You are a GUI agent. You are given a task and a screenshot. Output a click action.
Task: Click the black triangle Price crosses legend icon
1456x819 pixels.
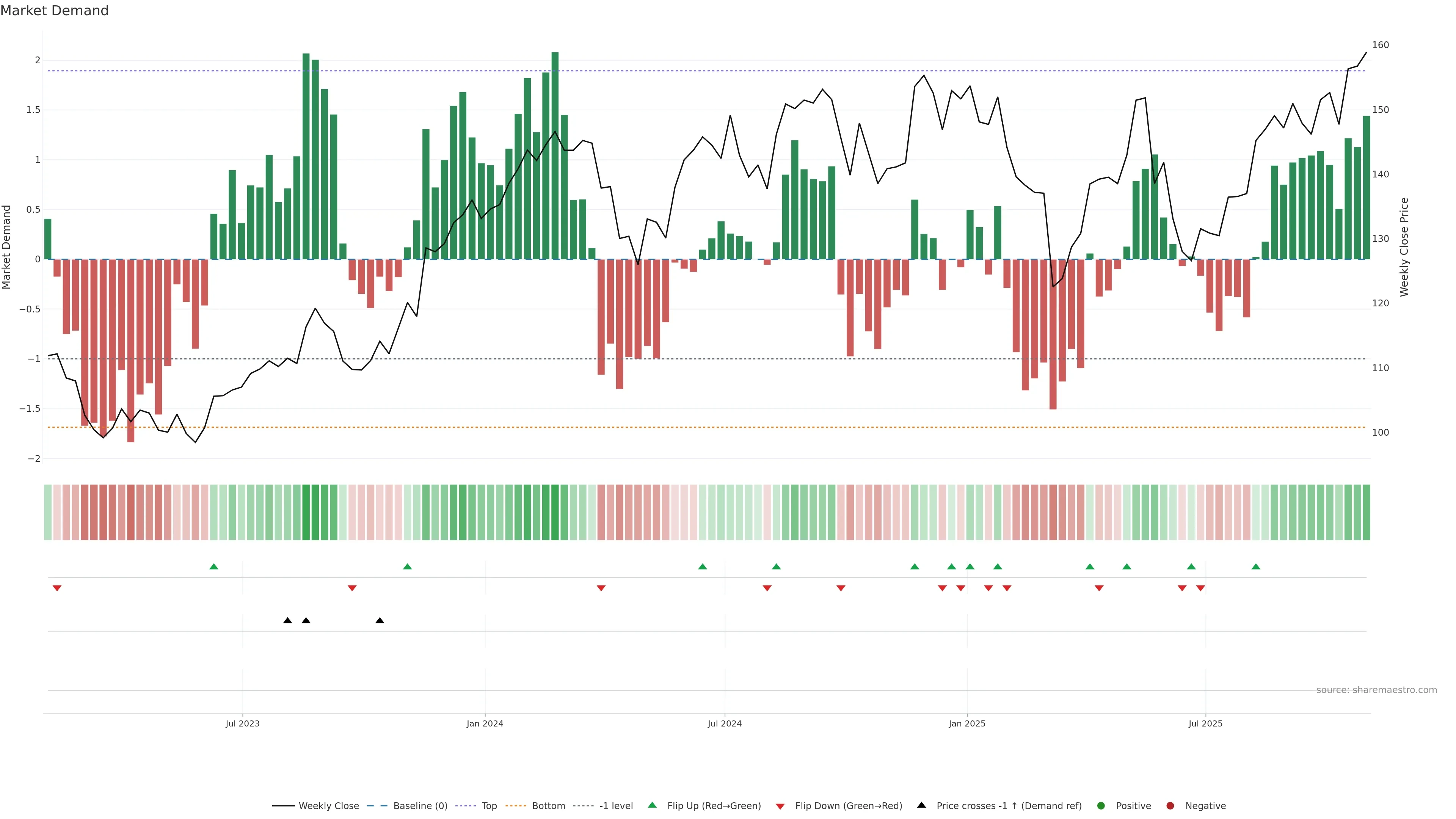pyautogui.click(x=921, y=805)
